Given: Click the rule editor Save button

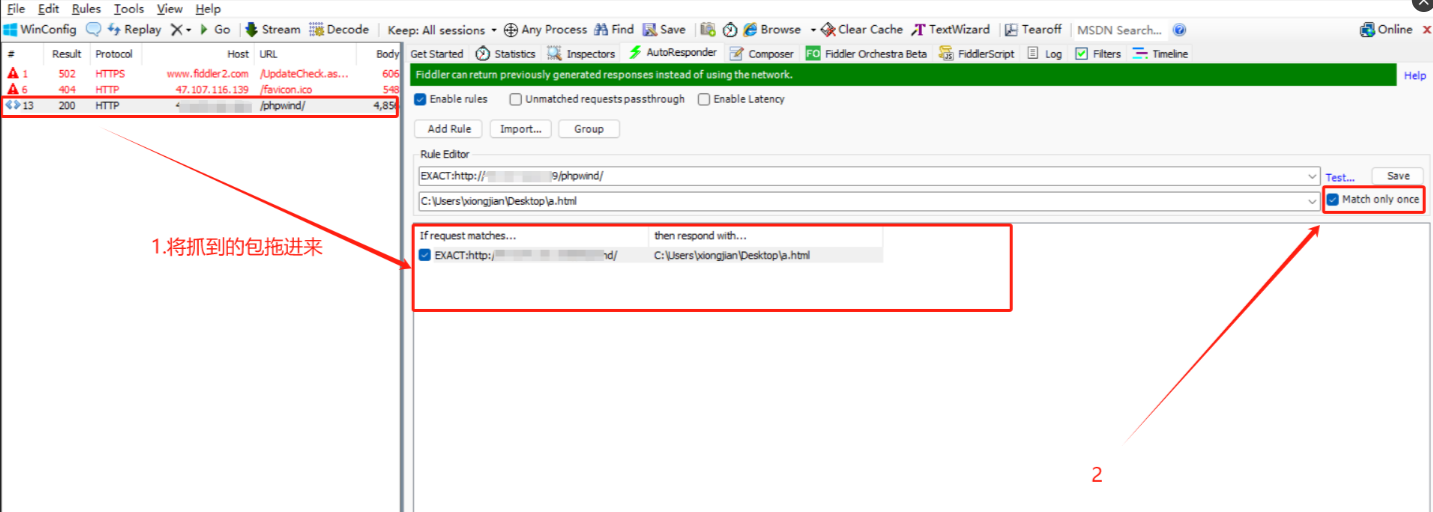Looking at the screenshot, I should pyautogui.click(x=1397, y=176).
